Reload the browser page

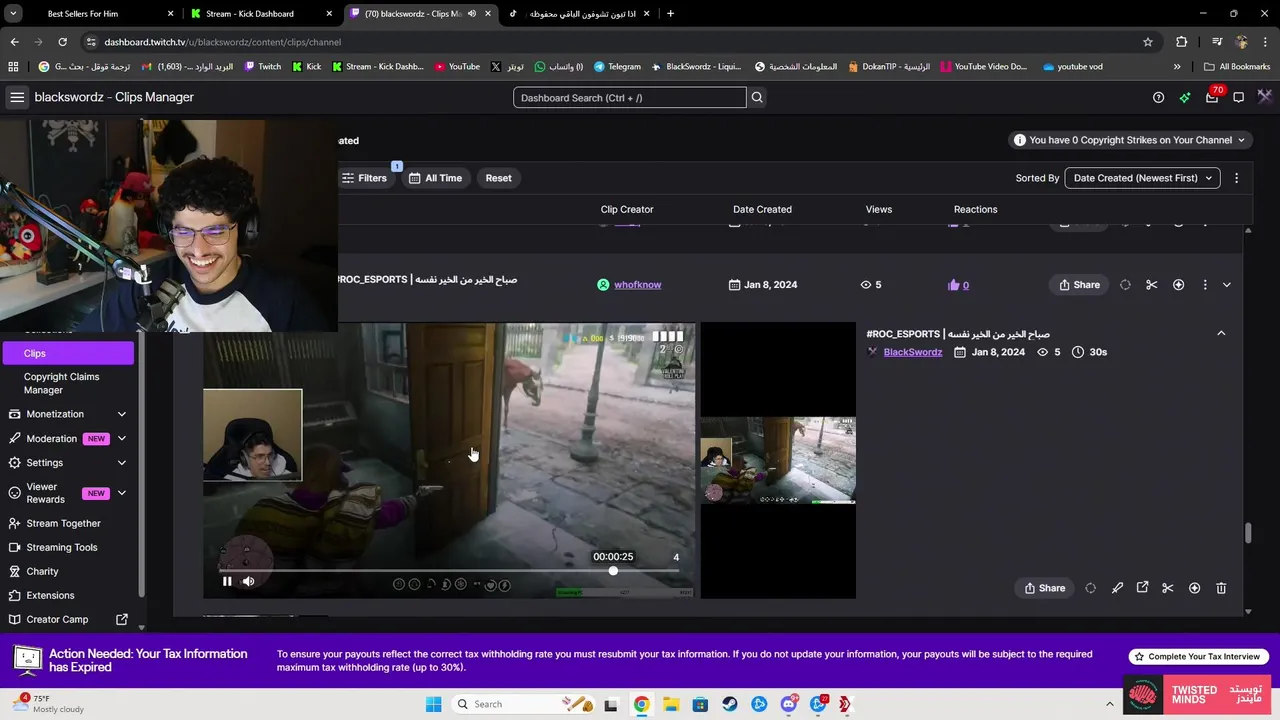(62, 42)
